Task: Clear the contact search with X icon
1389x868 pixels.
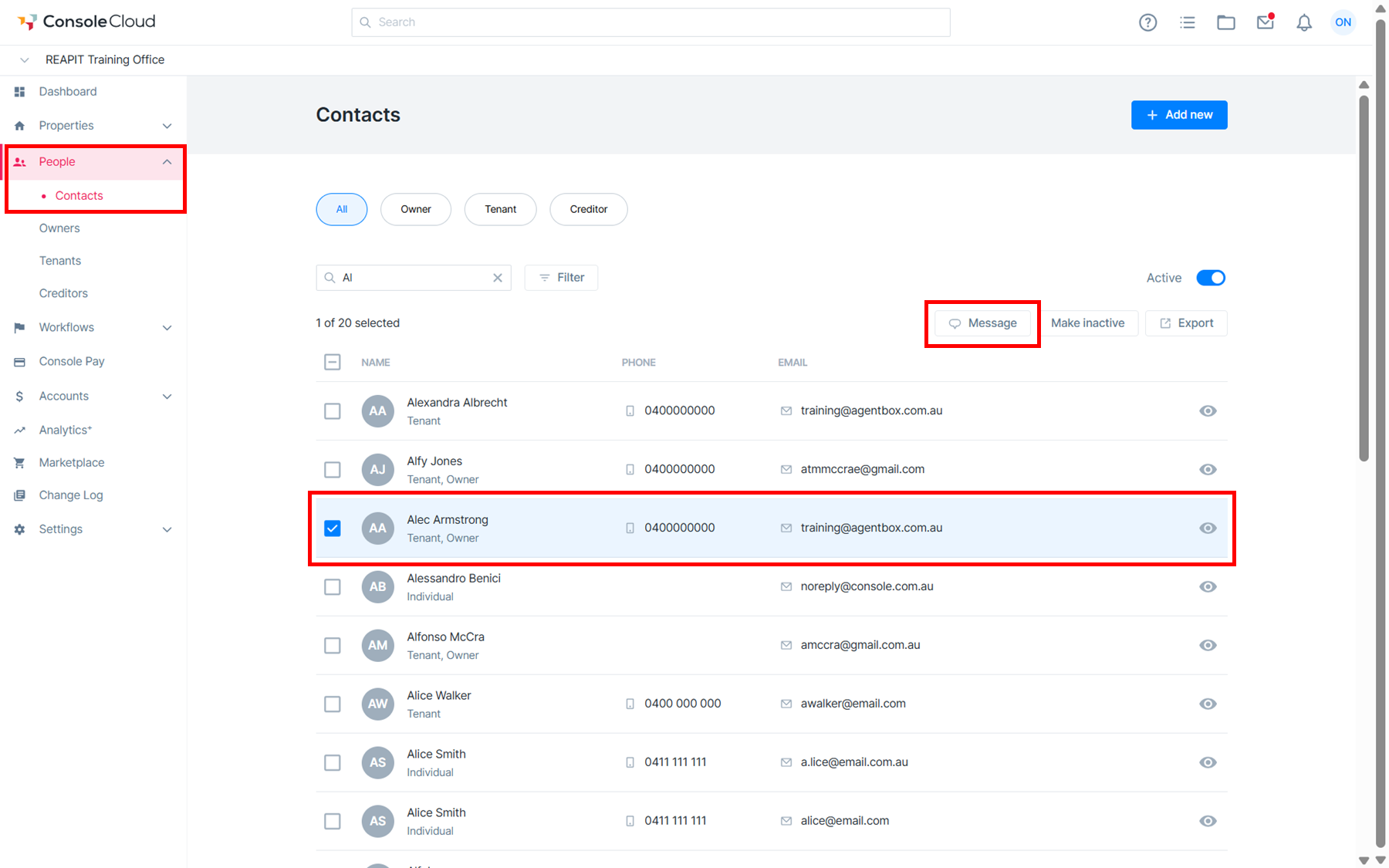Action: tap(498, 278)
